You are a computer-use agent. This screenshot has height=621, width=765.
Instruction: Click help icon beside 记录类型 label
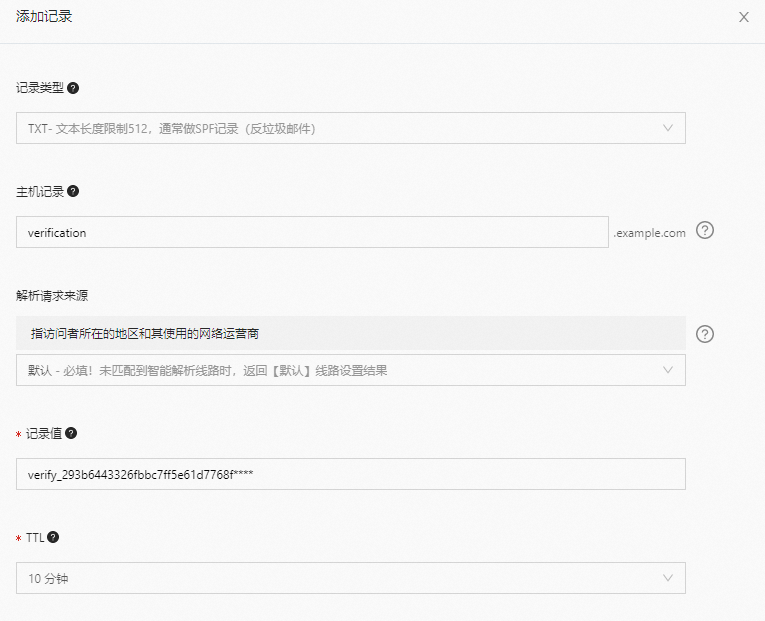pos(73,88)
